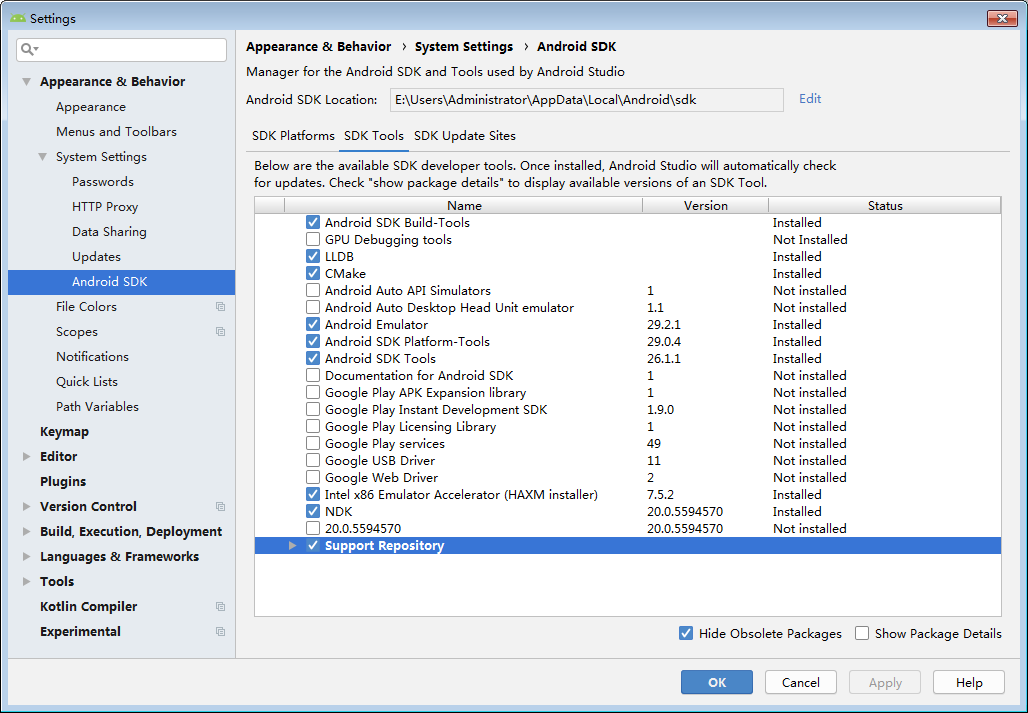Click the project-level icon next to File Colors
This screenshot has height=713, width=1028.
pyautogui.click(x=220, y=307)
